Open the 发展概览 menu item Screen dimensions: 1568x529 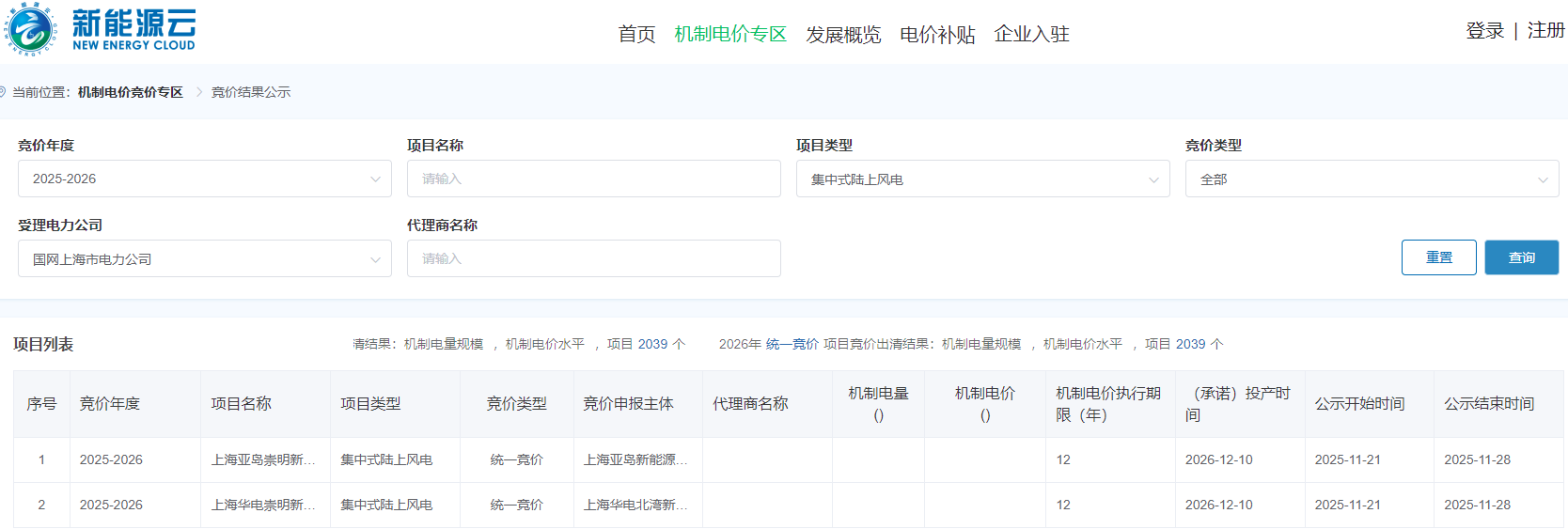click(843, 34)
